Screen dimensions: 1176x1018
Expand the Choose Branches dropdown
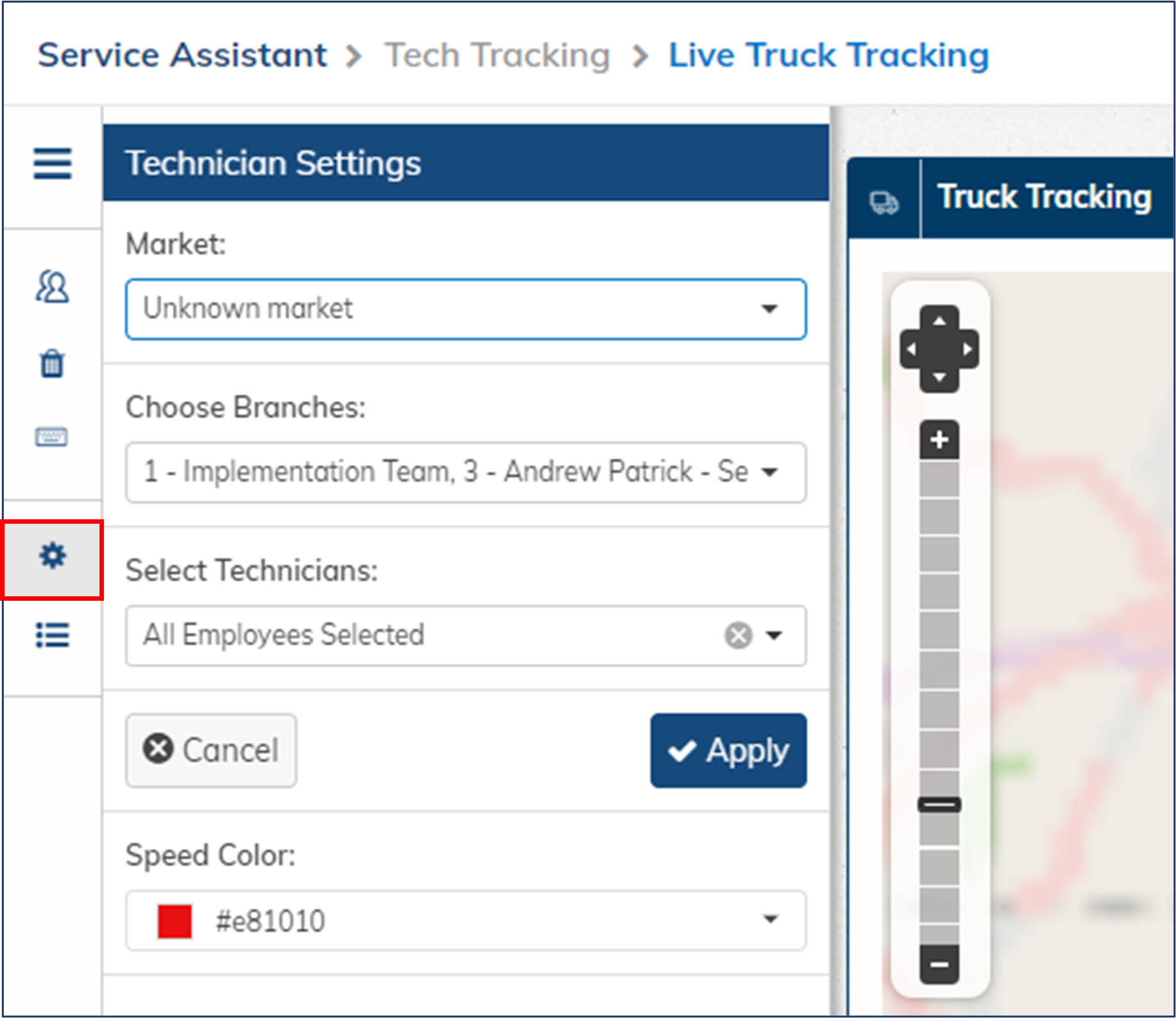pos(772,472)
